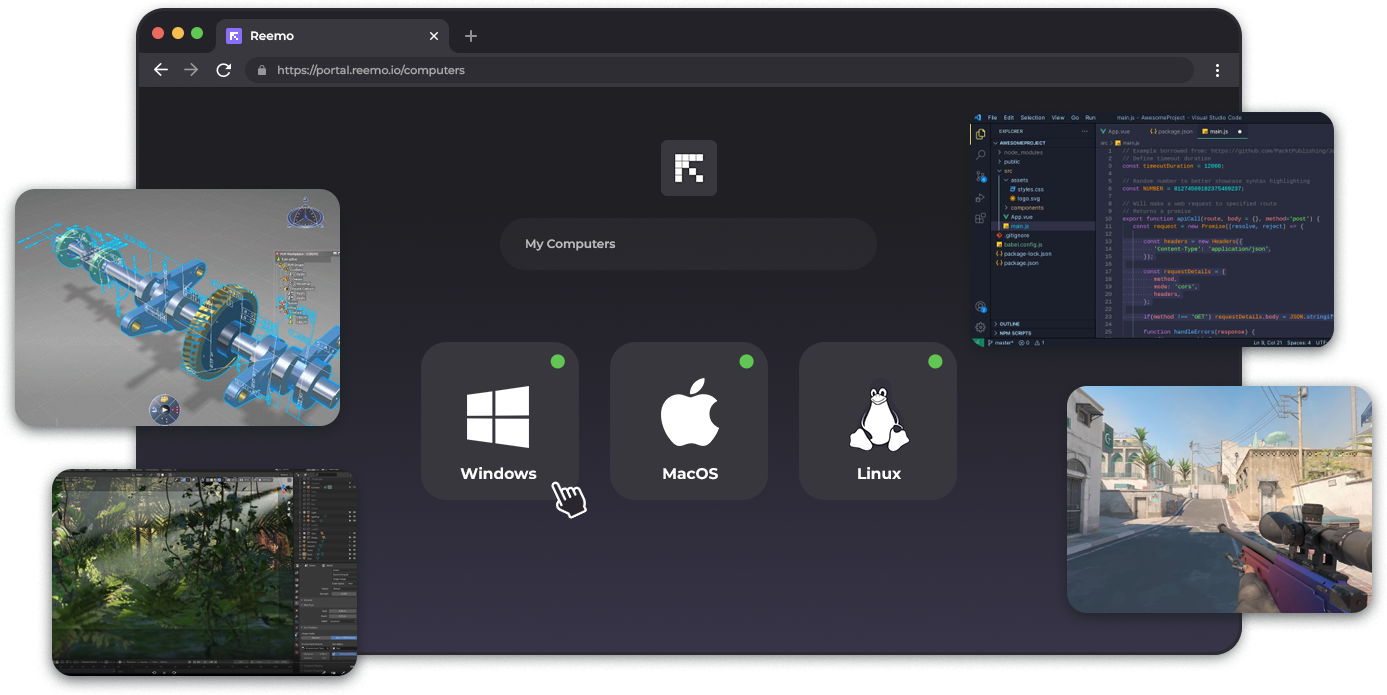Open styles.css in the file tree
This screenshot has height=695, width=1387.
[1030, 188]
